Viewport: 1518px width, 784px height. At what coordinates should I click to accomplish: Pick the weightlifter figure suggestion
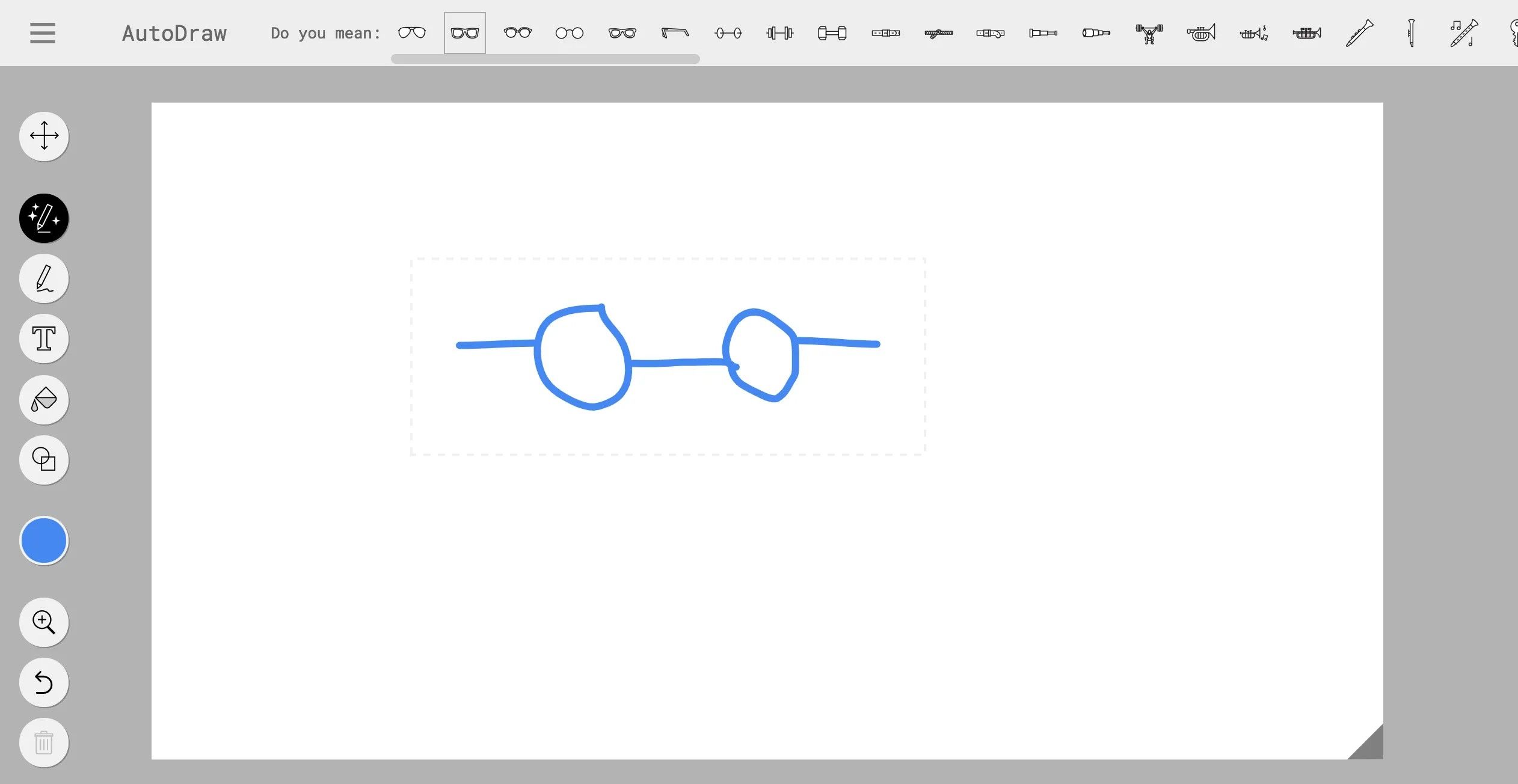pos(1149,33)
